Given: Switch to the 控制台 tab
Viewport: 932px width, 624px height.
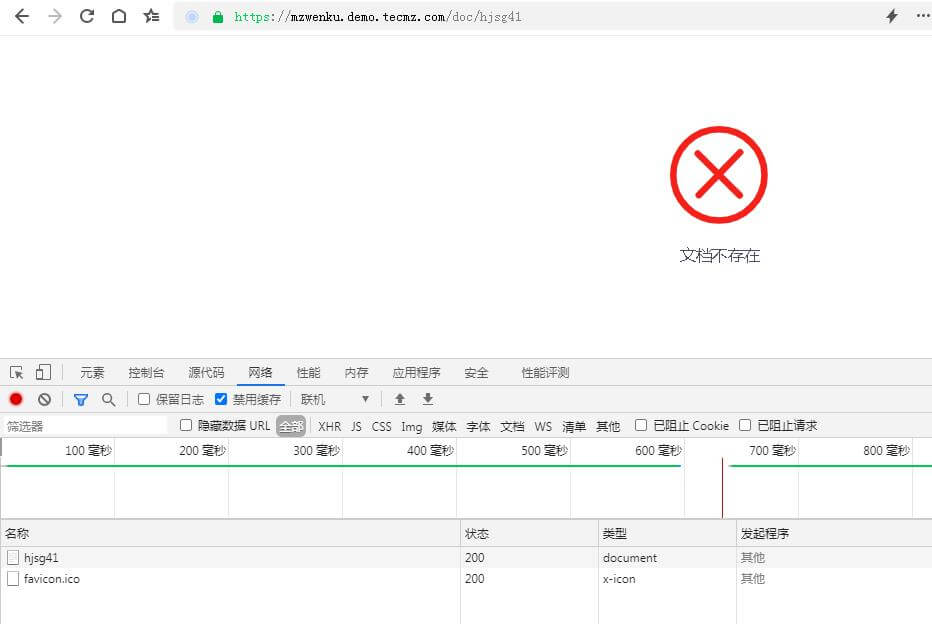Looking at the screenshot, I should click(146, 373).
